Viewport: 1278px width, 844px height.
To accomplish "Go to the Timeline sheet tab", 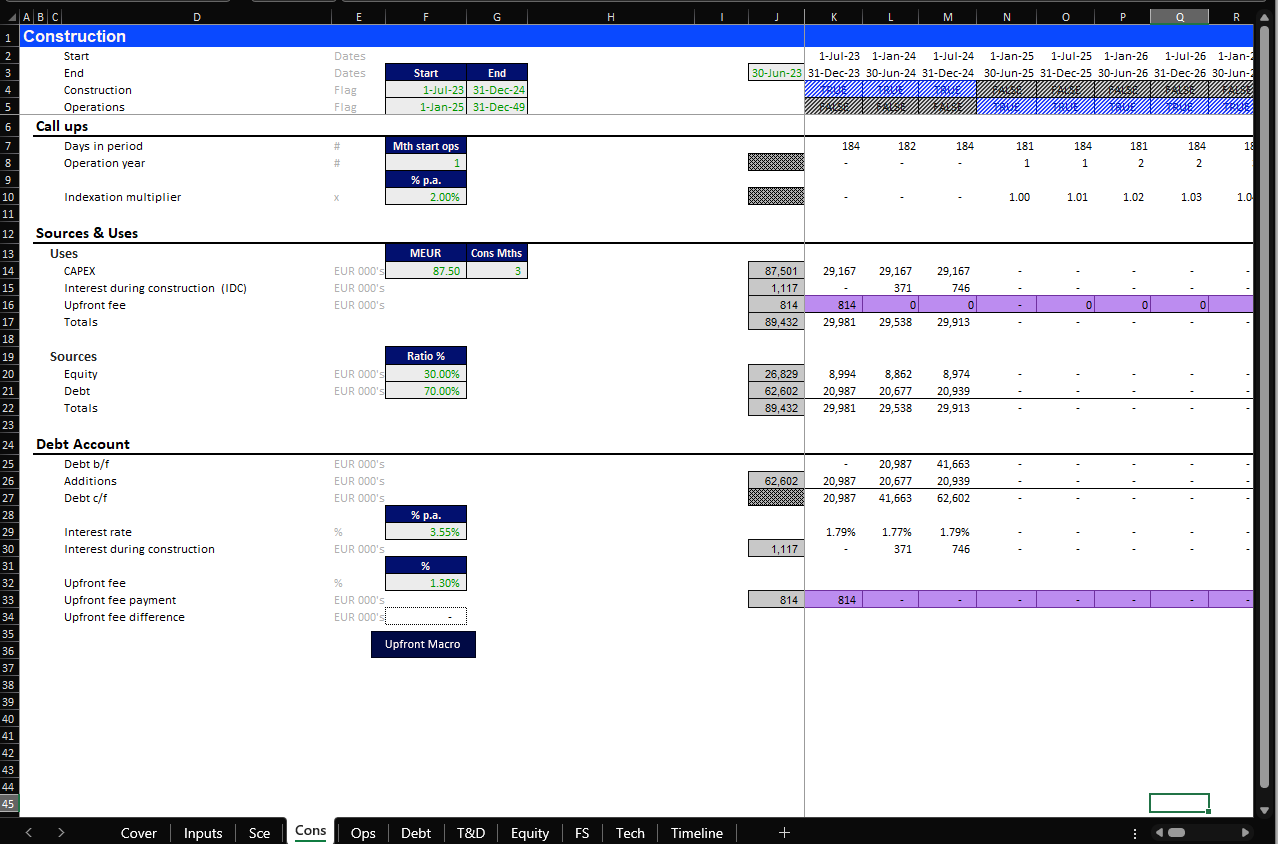I will (x=696, y=832).
